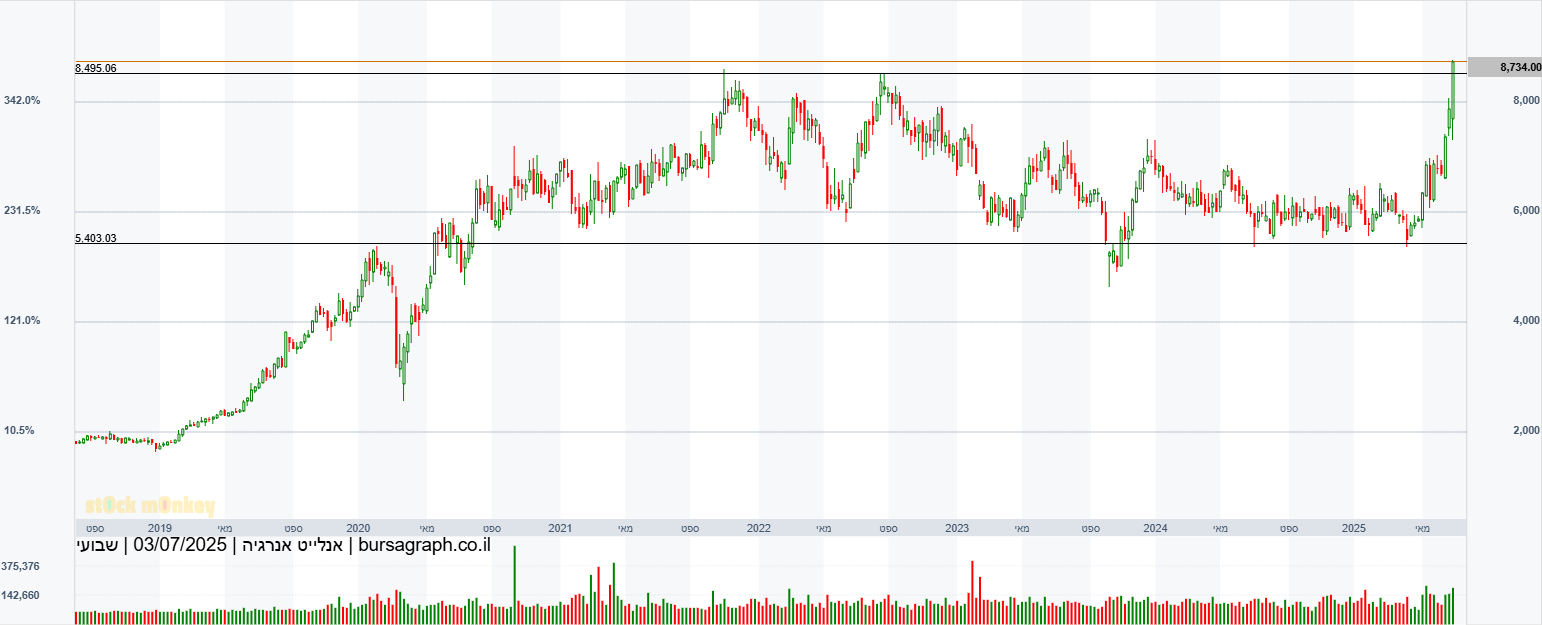Click the 2,000 price axis value
Image resolution: width=1542 pixels, height=625 pixels.
[1526, 431]
